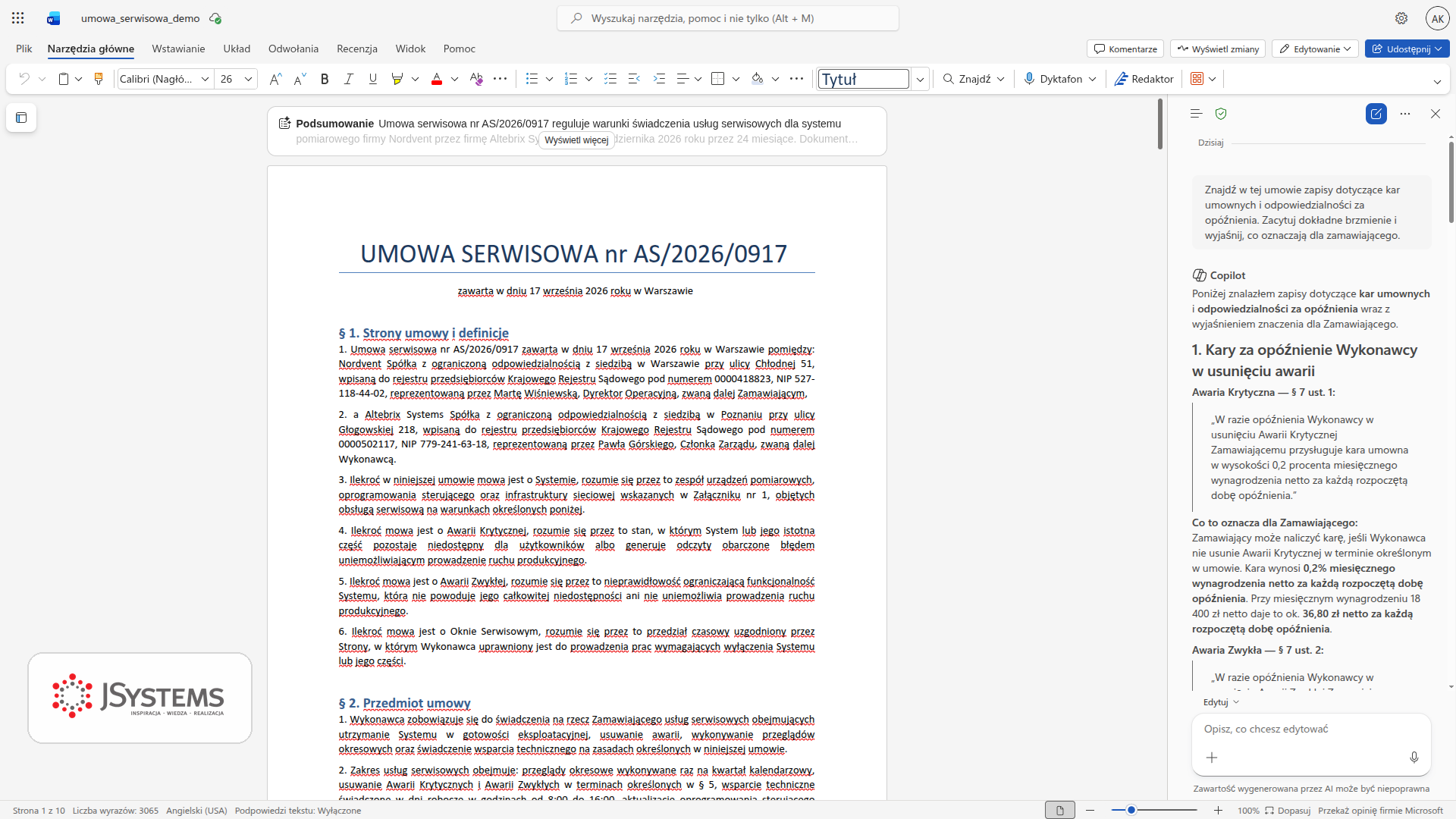Click the Copilot microphone icon
Viewport: 1456px width, 819px height.
point(1414,758)
